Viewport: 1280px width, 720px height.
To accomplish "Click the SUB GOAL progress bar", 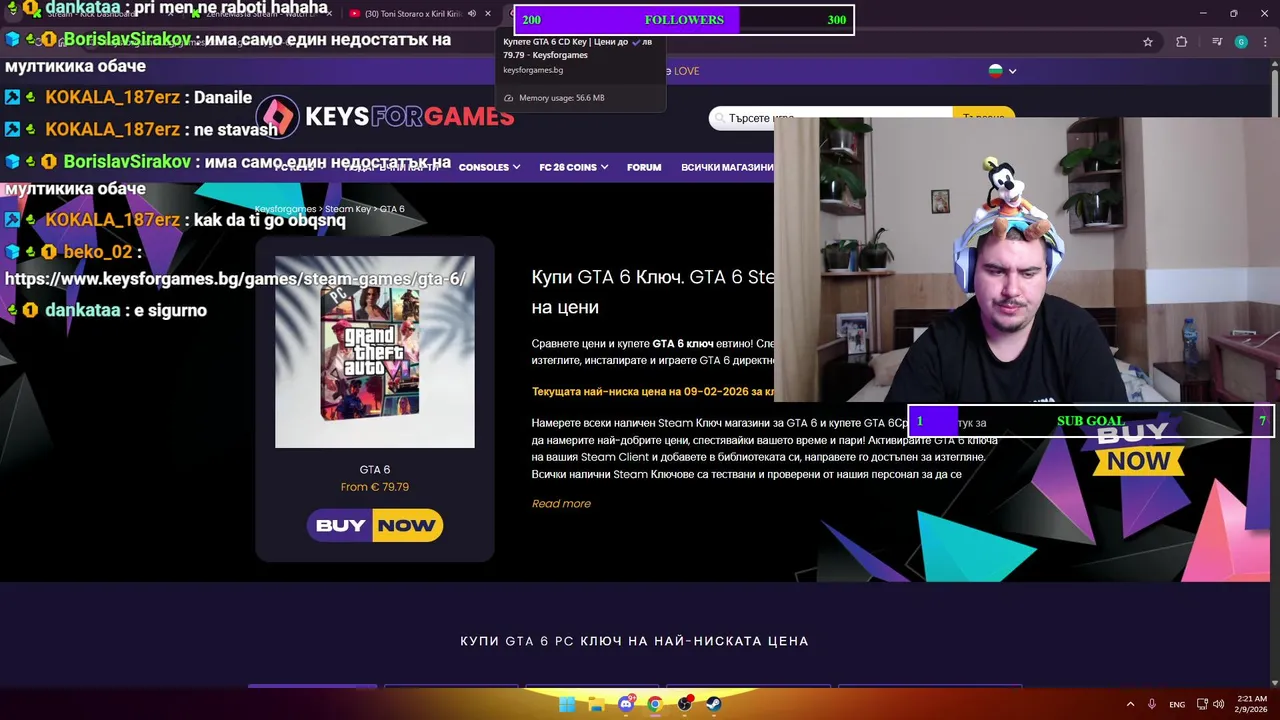I will click(x=1090, y=421).
